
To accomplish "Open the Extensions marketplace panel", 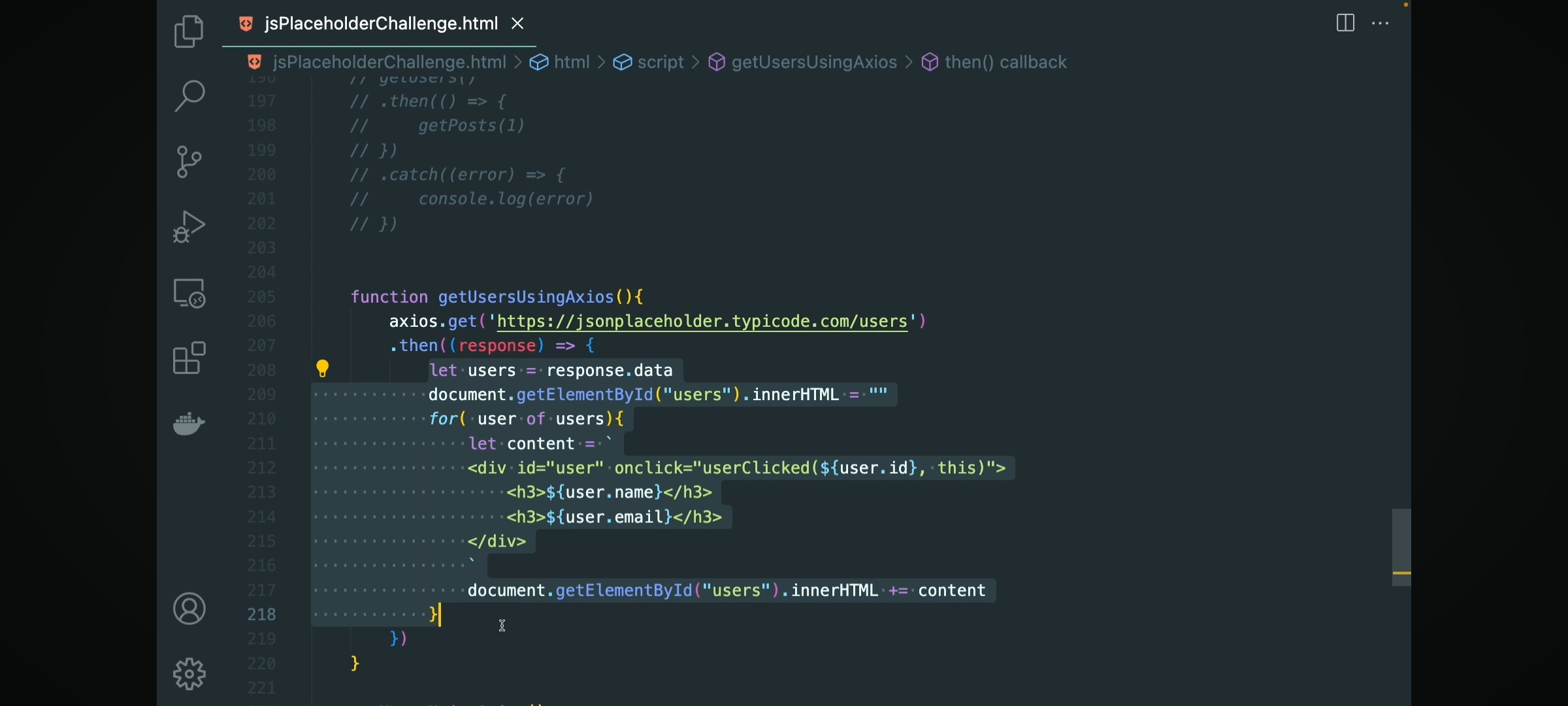I will [x=189, y=358].
